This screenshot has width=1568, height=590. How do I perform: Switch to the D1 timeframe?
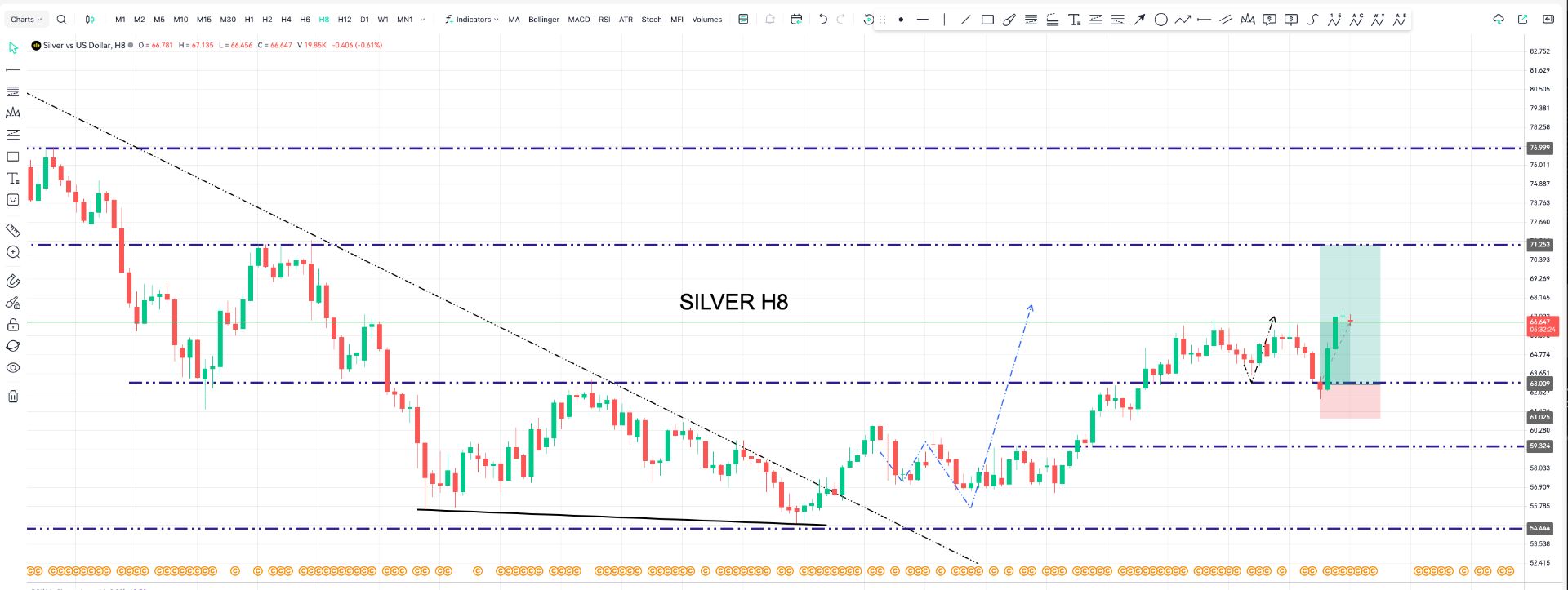(x=364, y=20)
